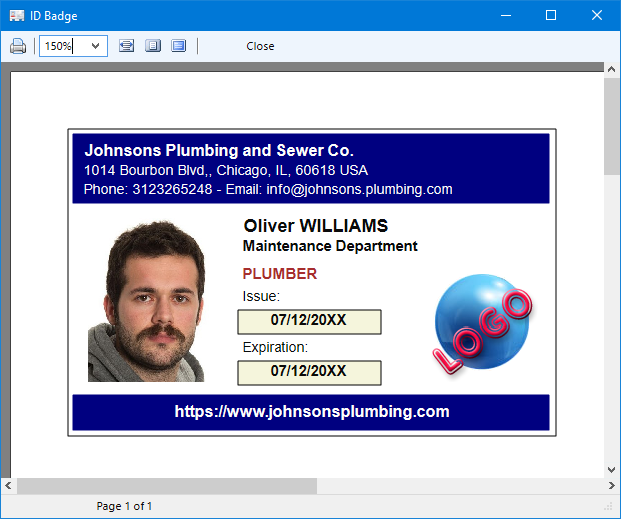Screen dimensions: 621x519
Task: Click the name text 'Oliver WILLIAMS'
Action: (316, 226)
